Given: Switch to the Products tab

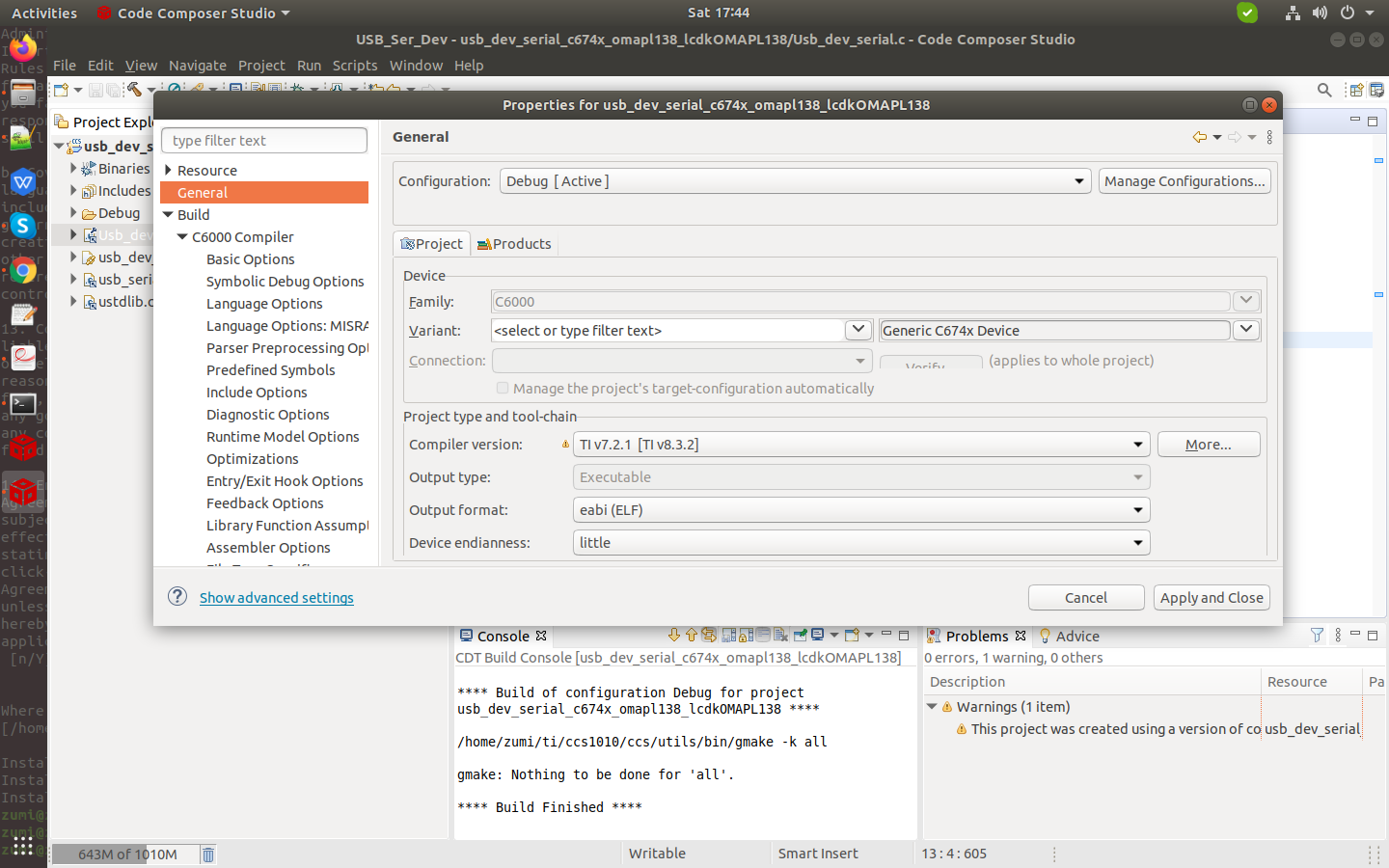Looking at the screenshot, I should [x=514, y=244].
